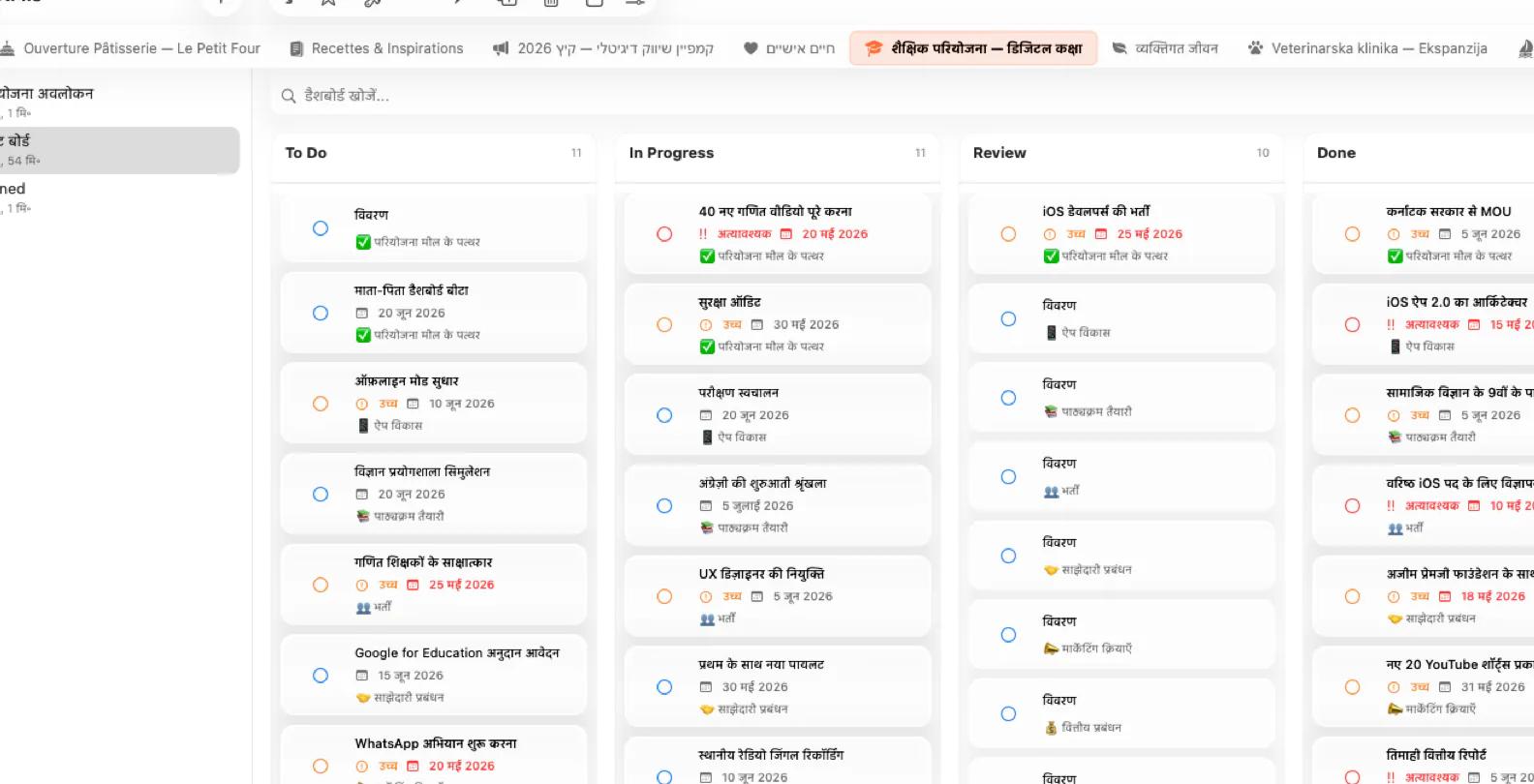The image size is (1534, 784).
Task: Click megaphone icon on Review मार्केटिंग क्रियाएँ card
Action: (x=1051, y=649)
